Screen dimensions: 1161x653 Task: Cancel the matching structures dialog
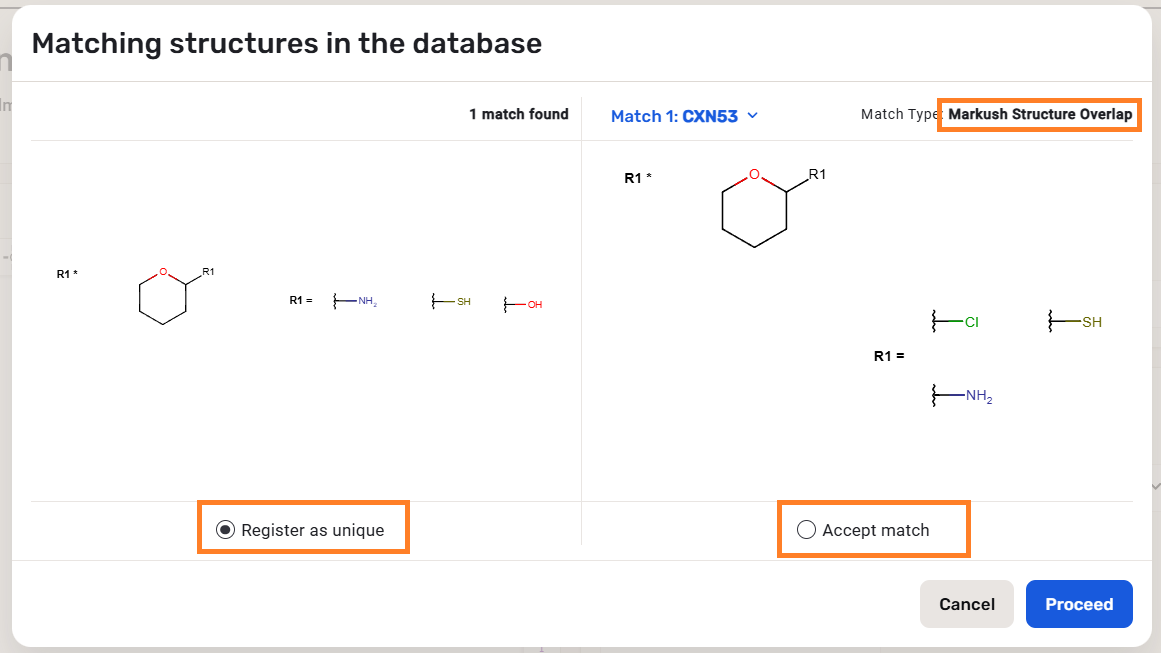[x=966, y=604]
